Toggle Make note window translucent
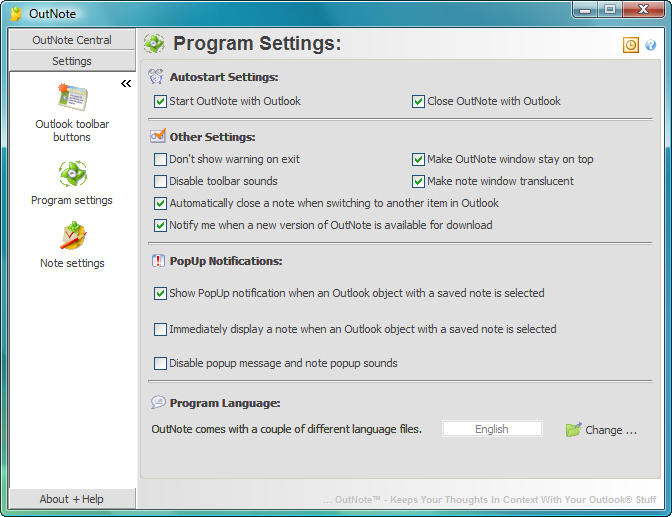Screen dimensions: 672x517 (x=418, y=181)
